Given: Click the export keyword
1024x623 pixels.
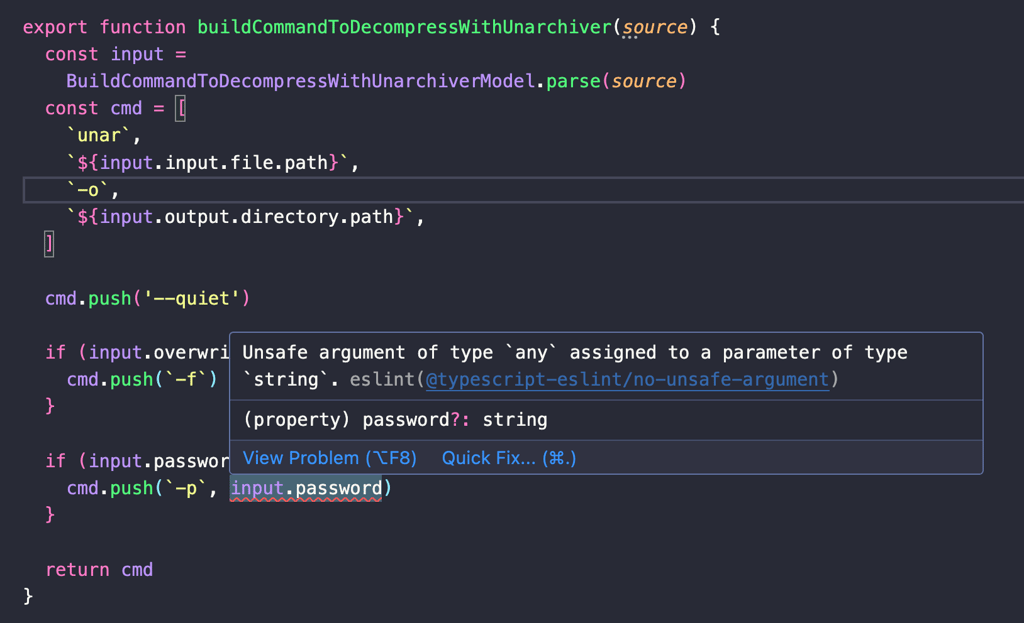Looking at the screenshot, I should tap(55, 27).
